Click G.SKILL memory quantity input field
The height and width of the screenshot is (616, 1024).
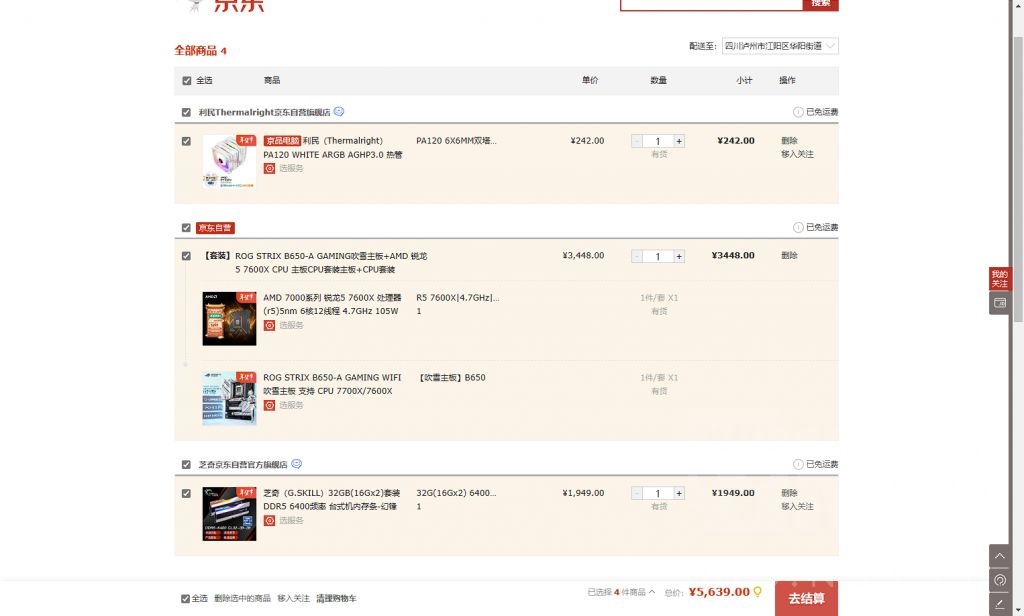[x=658, y=493]
